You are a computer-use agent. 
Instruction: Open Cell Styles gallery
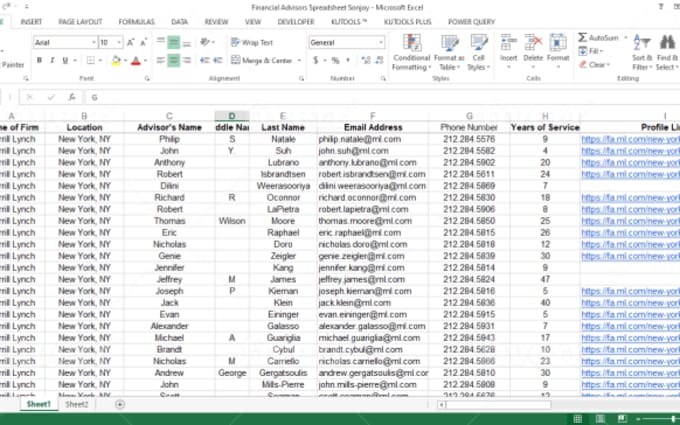(x=479, y=52)
